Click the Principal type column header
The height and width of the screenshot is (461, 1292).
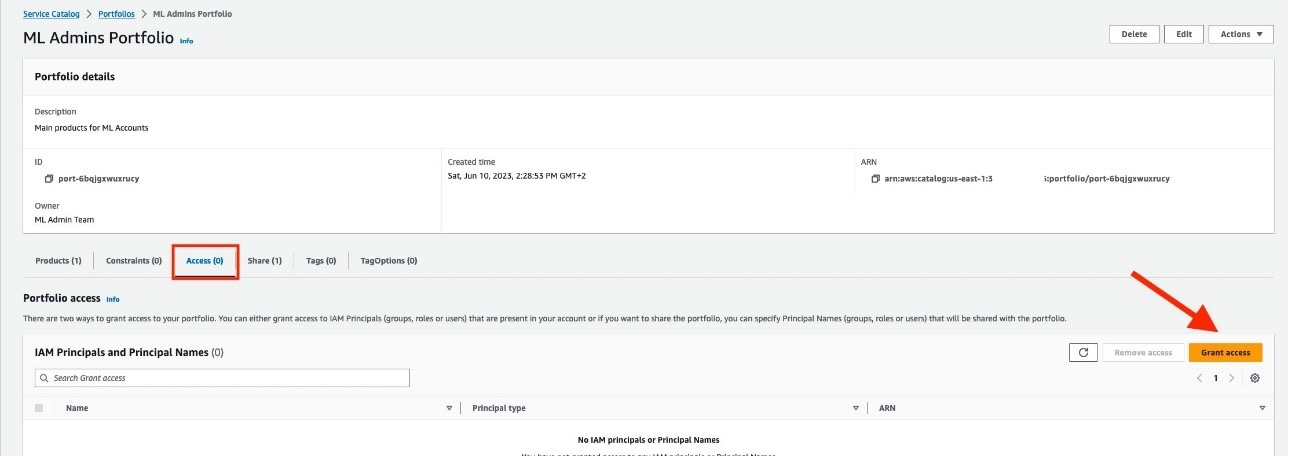(x=498, y=408)
